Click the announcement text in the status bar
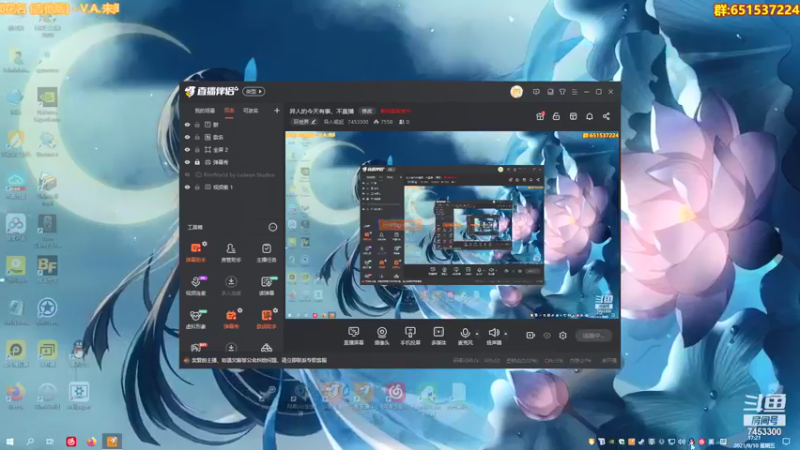This screenshot has height=450, width=800. (x=259, y=360)
